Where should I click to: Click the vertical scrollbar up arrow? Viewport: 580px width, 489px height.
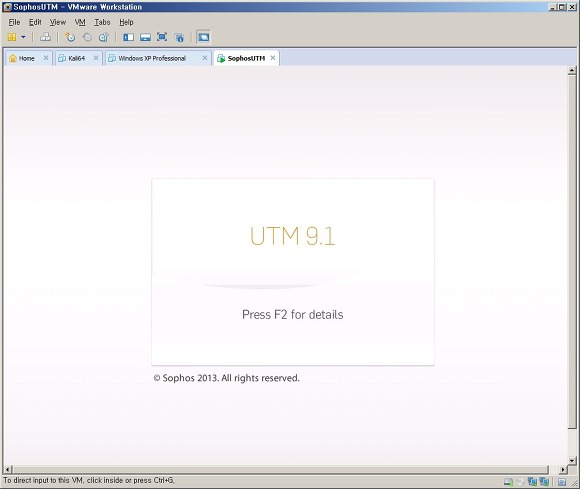(572, 70)
